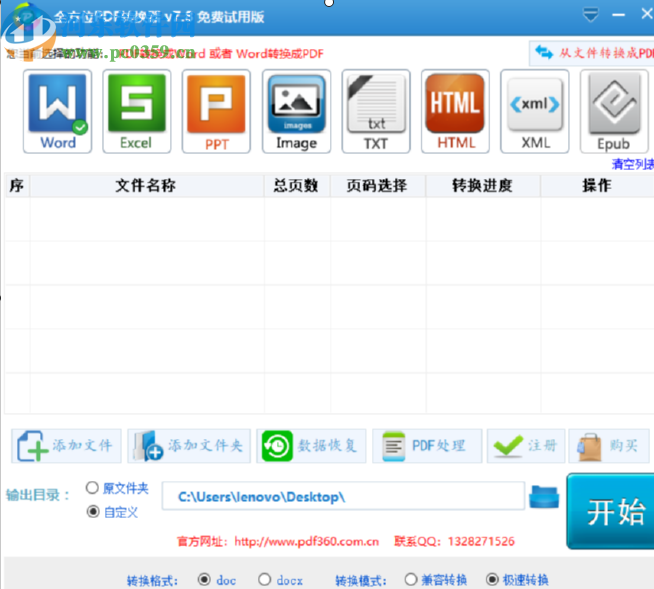Choose doc as conversion format
This screenshot has width=654, height=589.
coord(204,579)
